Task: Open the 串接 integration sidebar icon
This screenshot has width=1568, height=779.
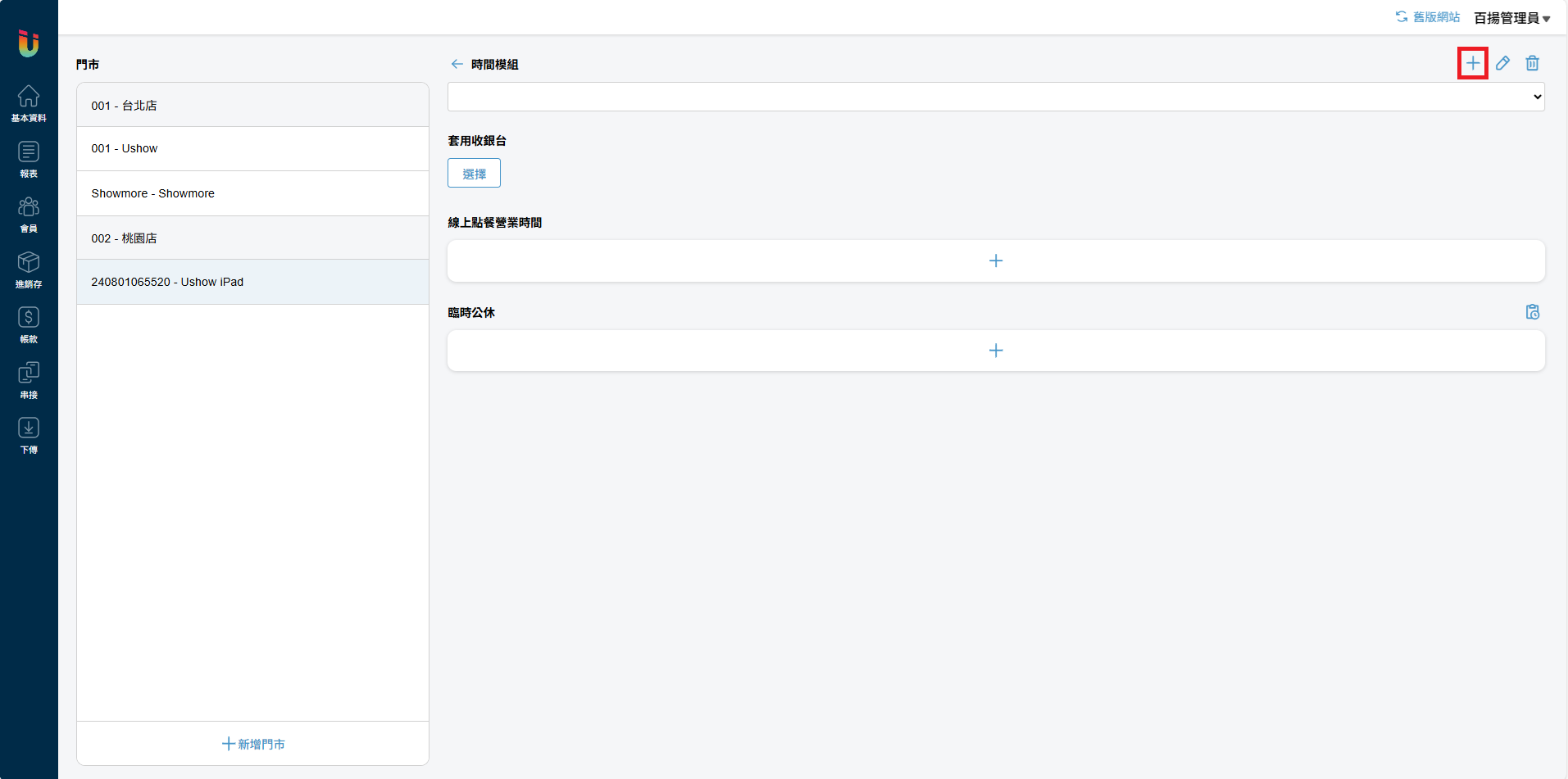Action: pyautogui.click(x=29, y=380)
